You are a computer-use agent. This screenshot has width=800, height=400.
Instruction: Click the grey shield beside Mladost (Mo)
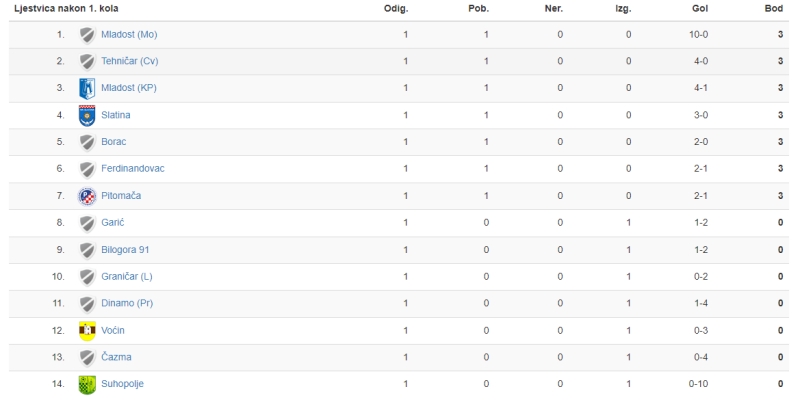[x=87, y=35]
